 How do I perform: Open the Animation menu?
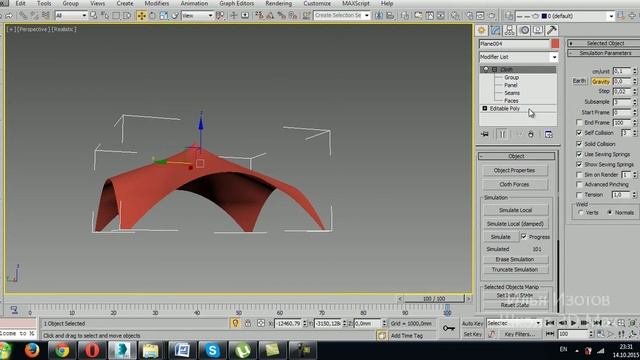click(194, 3)
